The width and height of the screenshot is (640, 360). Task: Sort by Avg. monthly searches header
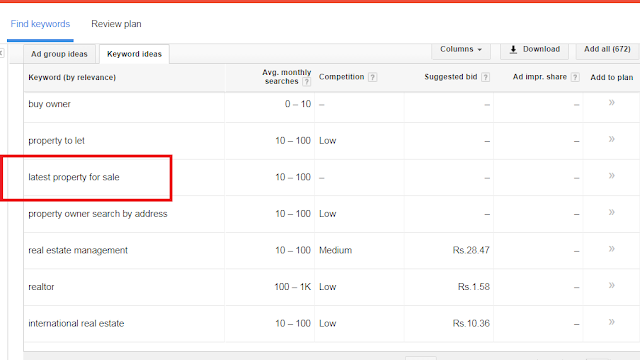286,77
